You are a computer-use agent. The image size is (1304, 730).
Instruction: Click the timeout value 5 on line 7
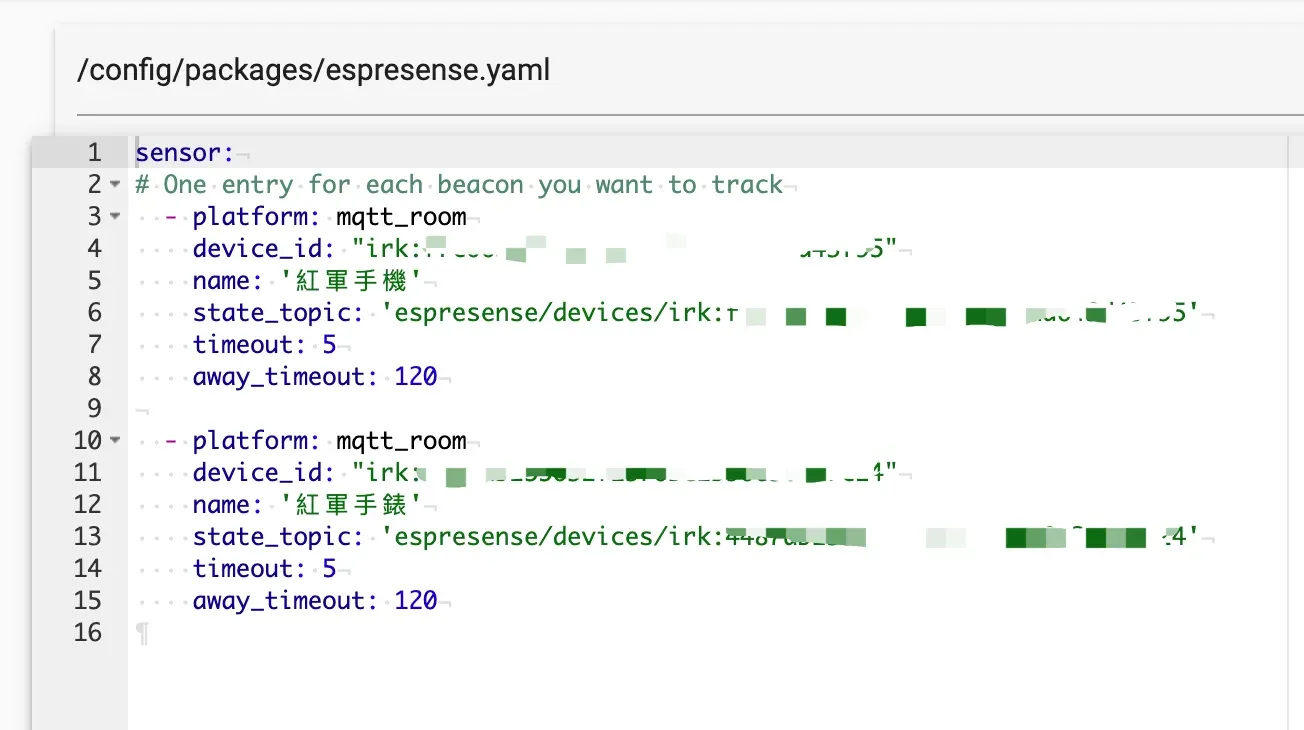pos(330,345)
